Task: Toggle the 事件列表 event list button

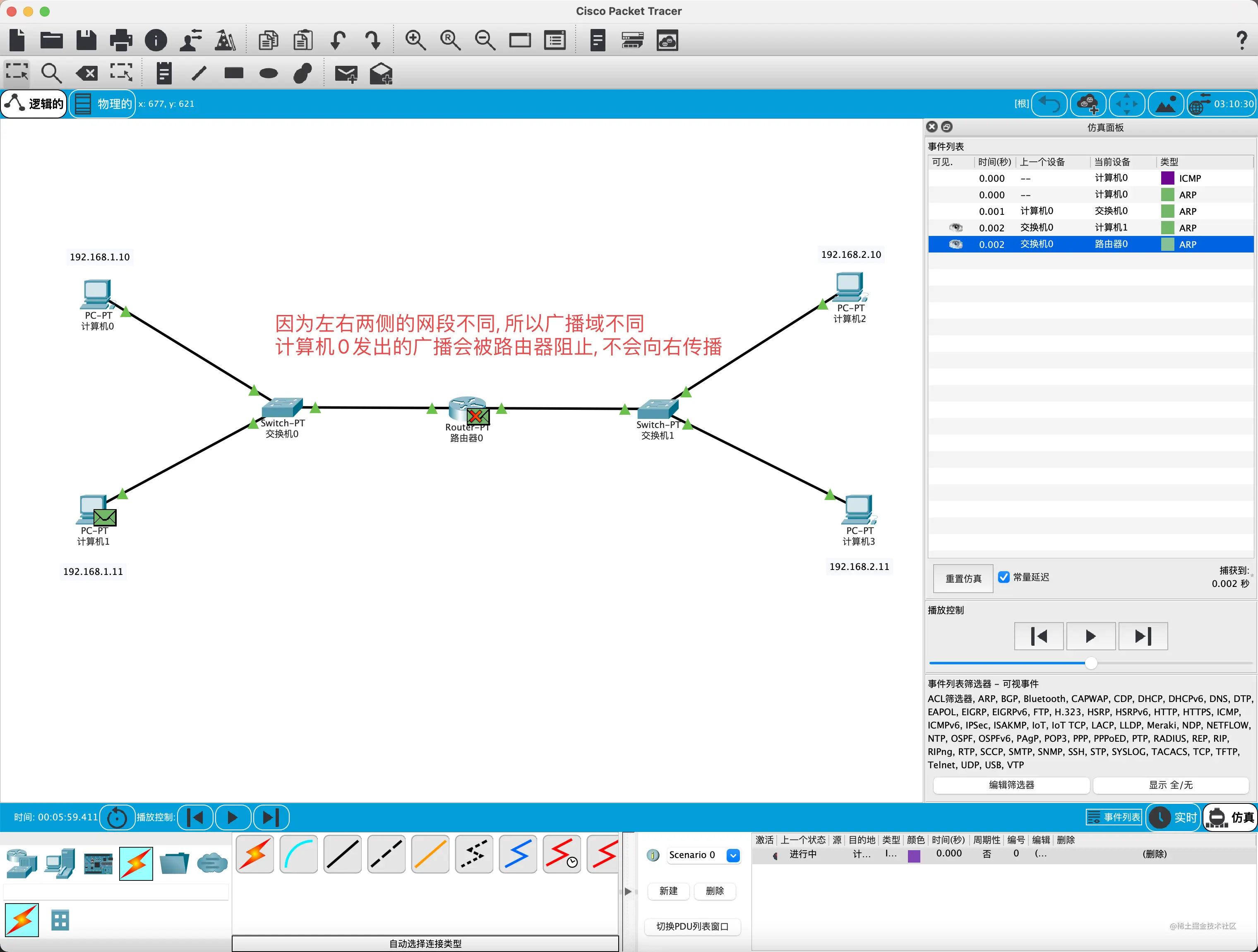Action: [x=1114, y=817]
